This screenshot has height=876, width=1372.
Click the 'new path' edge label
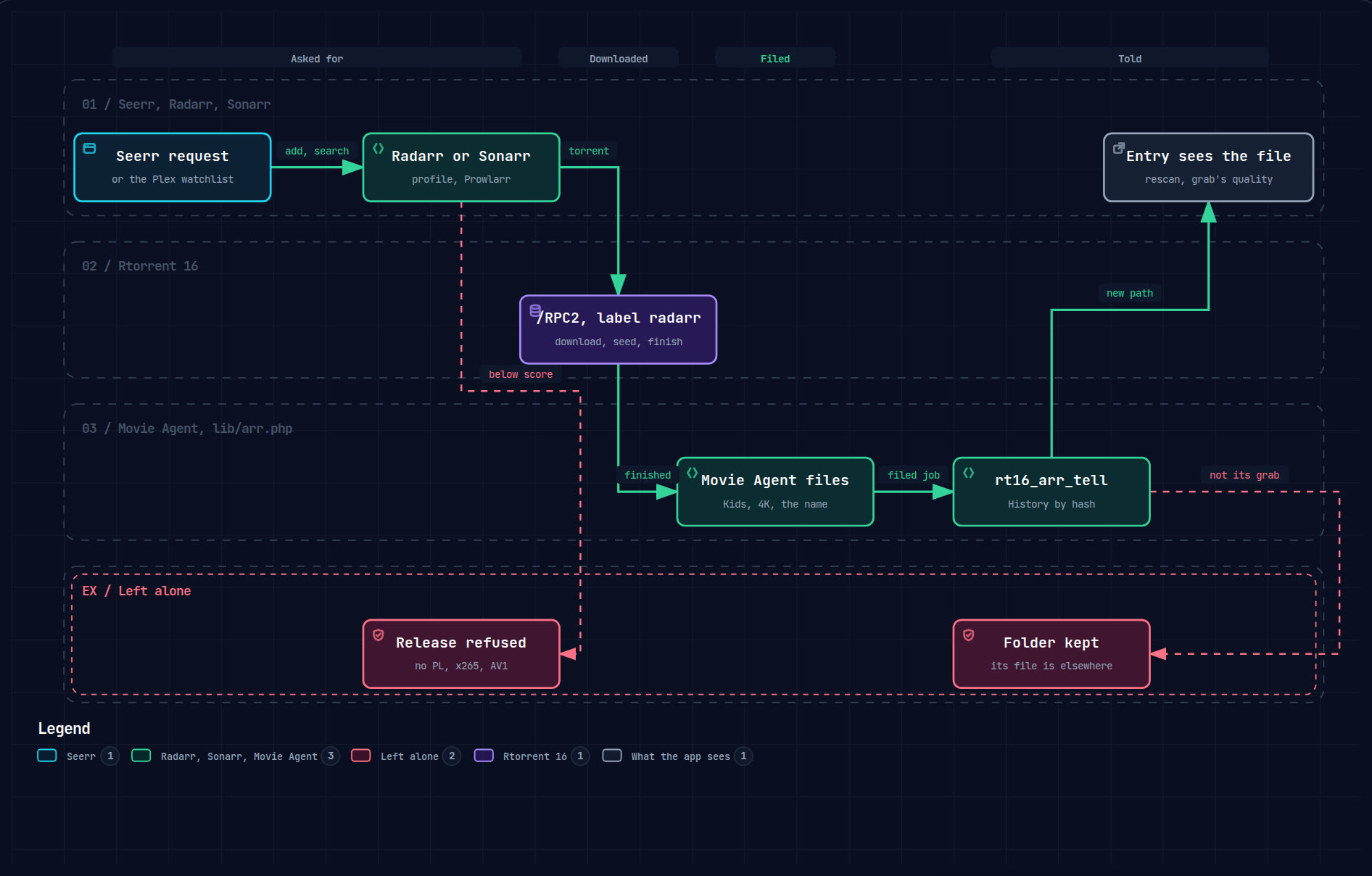(1130, 293)
